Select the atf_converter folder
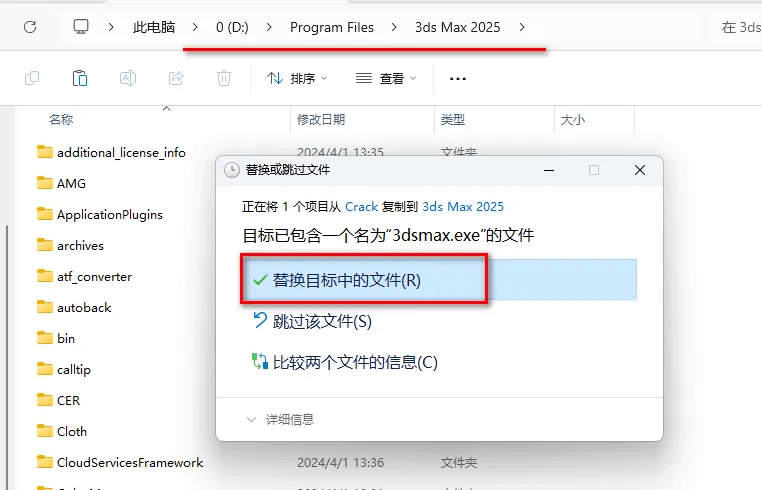Viewport: 762px width, 490px height. (94, 277)
